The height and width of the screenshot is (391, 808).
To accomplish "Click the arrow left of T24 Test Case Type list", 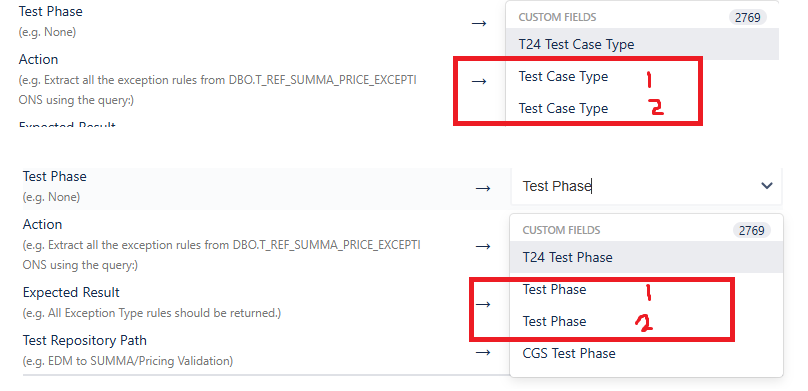I will point(479,23).
